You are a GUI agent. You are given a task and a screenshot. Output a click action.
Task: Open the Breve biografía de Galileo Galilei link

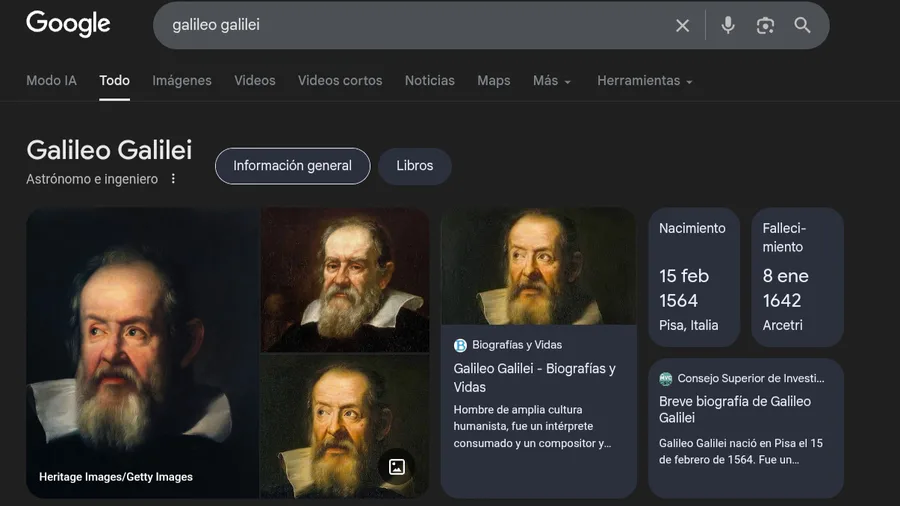(x=735, y=410)
